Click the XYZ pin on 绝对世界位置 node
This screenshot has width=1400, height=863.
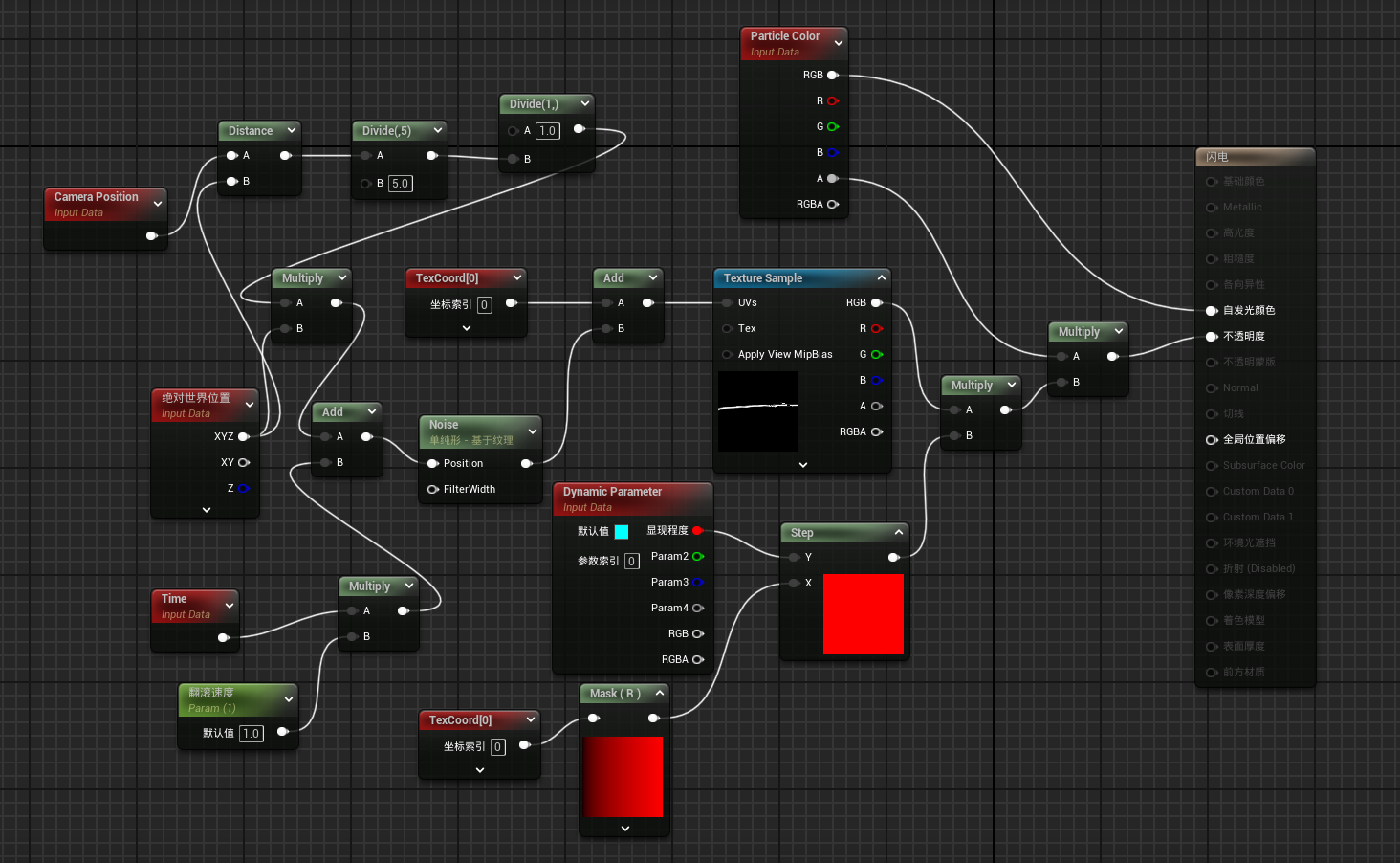point(243,436)
